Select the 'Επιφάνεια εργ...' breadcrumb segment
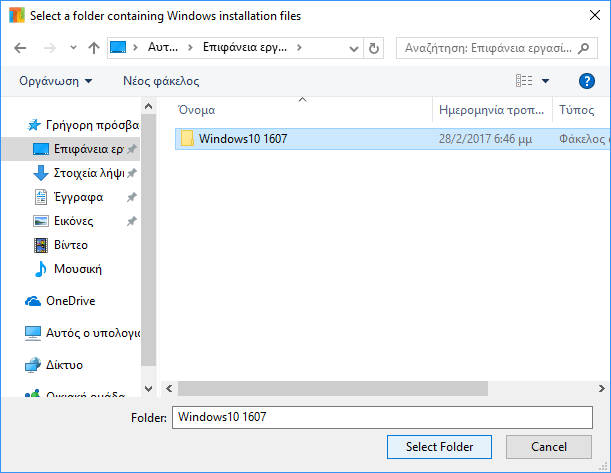The image size is (611, 473). [245, 48]
